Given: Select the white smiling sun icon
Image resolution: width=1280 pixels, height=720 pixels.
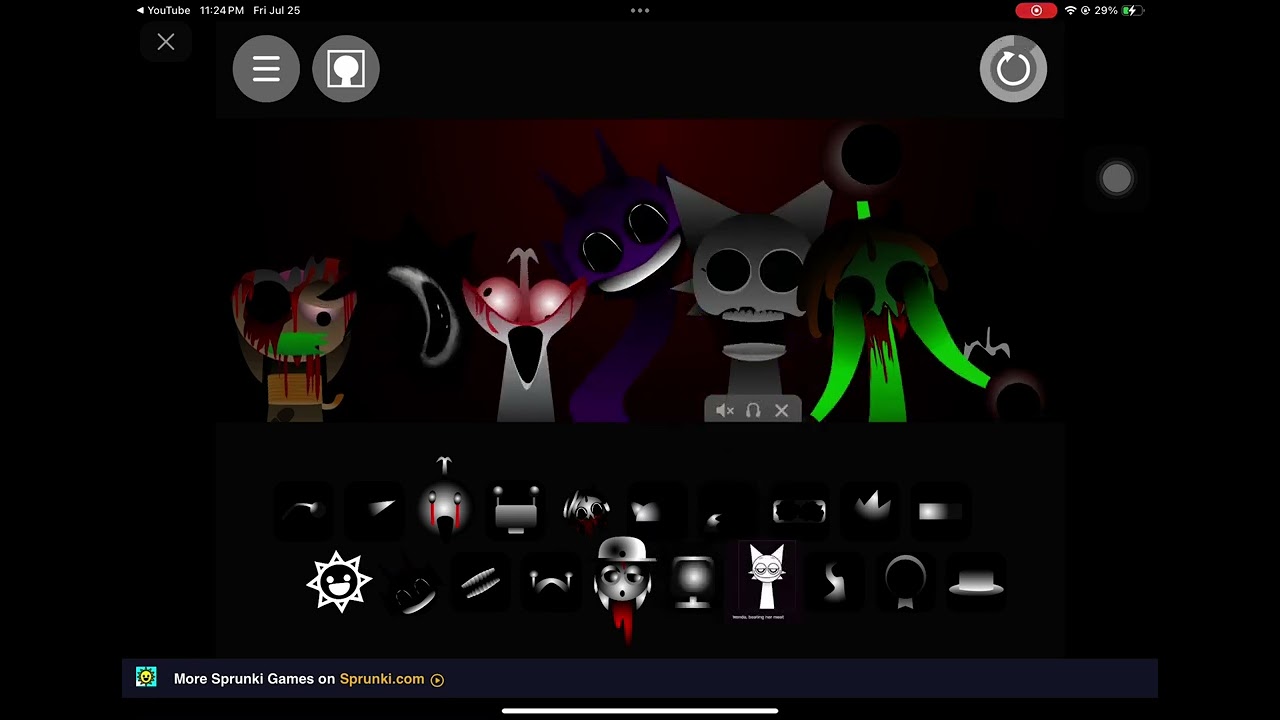Looking at the screenshot, I should click(x=339, y=581).
